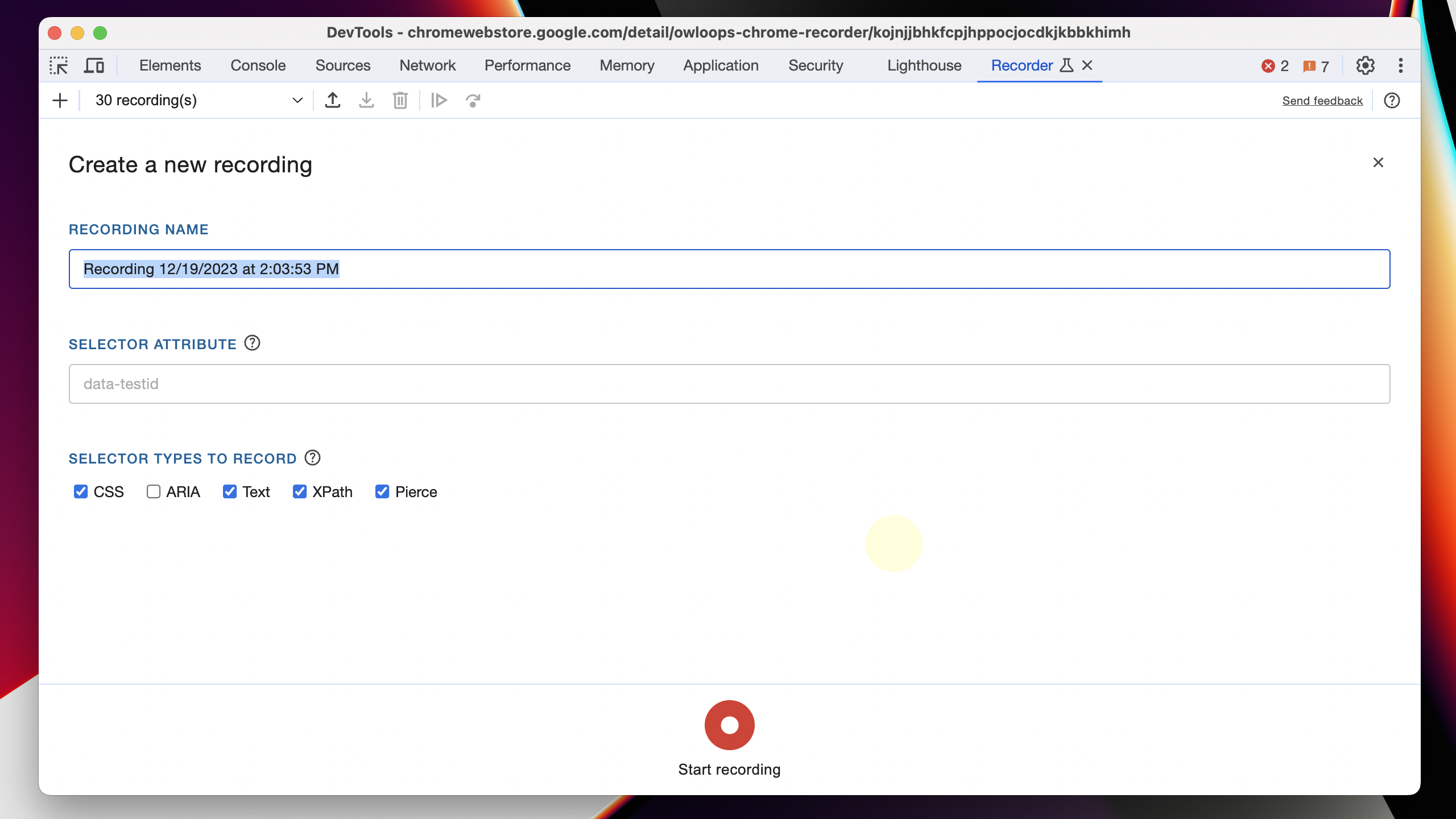Screen dimensions: 1456x819
Task: Switch to the Console tab
Action: click(x=258, y=65)
